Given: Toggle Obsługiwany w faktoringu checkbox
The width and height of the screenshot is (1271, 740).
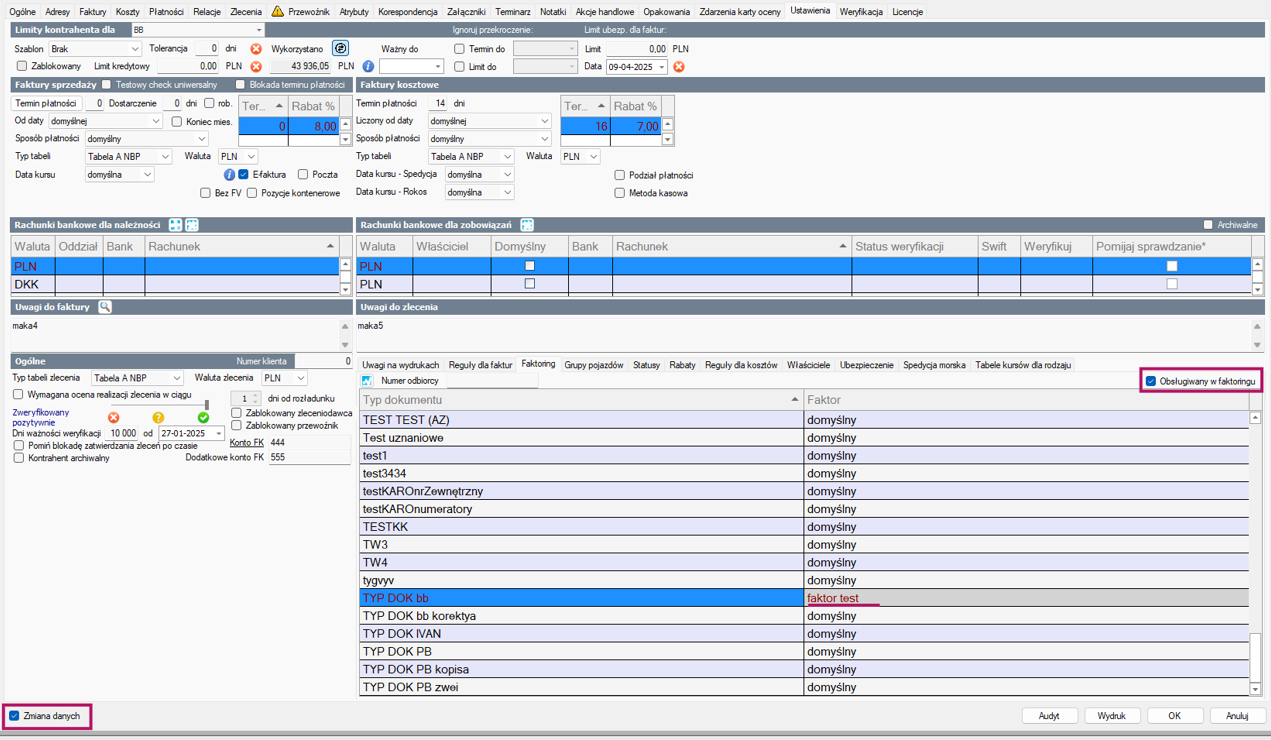Looking at the screenshot, I should [x=1151, y=381].
